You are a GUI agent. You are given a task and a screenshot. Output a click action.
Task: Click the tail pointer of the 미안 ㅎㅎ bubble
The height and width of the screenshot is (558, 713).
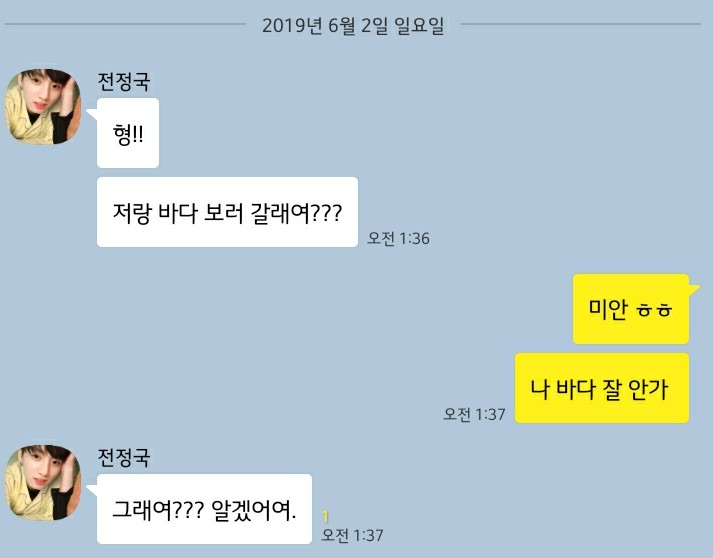tap(694, 290)
